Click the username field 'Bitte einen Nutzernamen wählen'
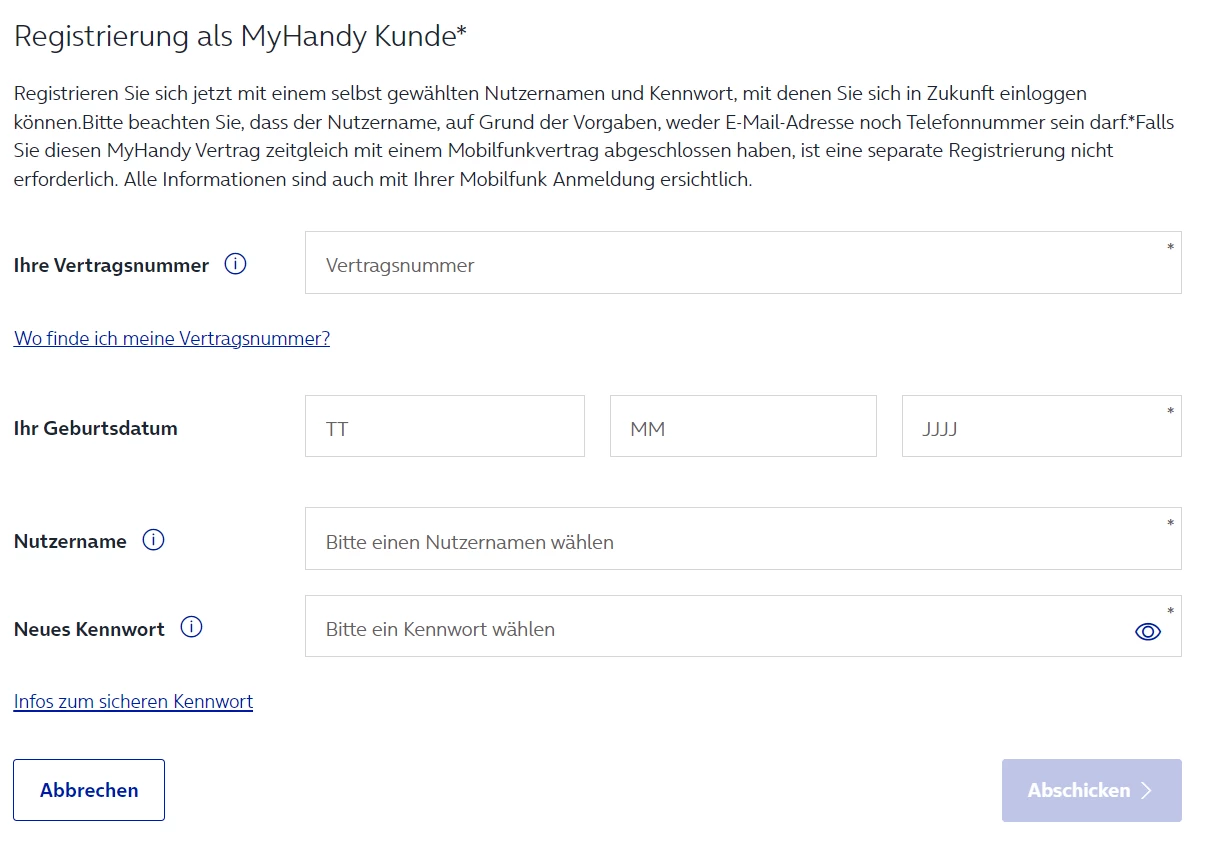1214x843 pixels. [x=742, y=540]
